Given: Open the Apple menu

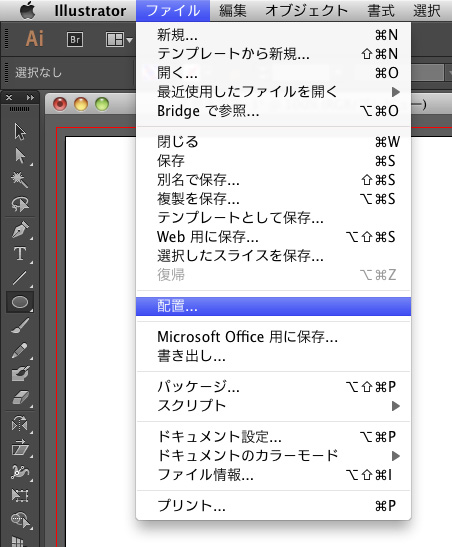Looking at the screenshot, I should point(28,10).
